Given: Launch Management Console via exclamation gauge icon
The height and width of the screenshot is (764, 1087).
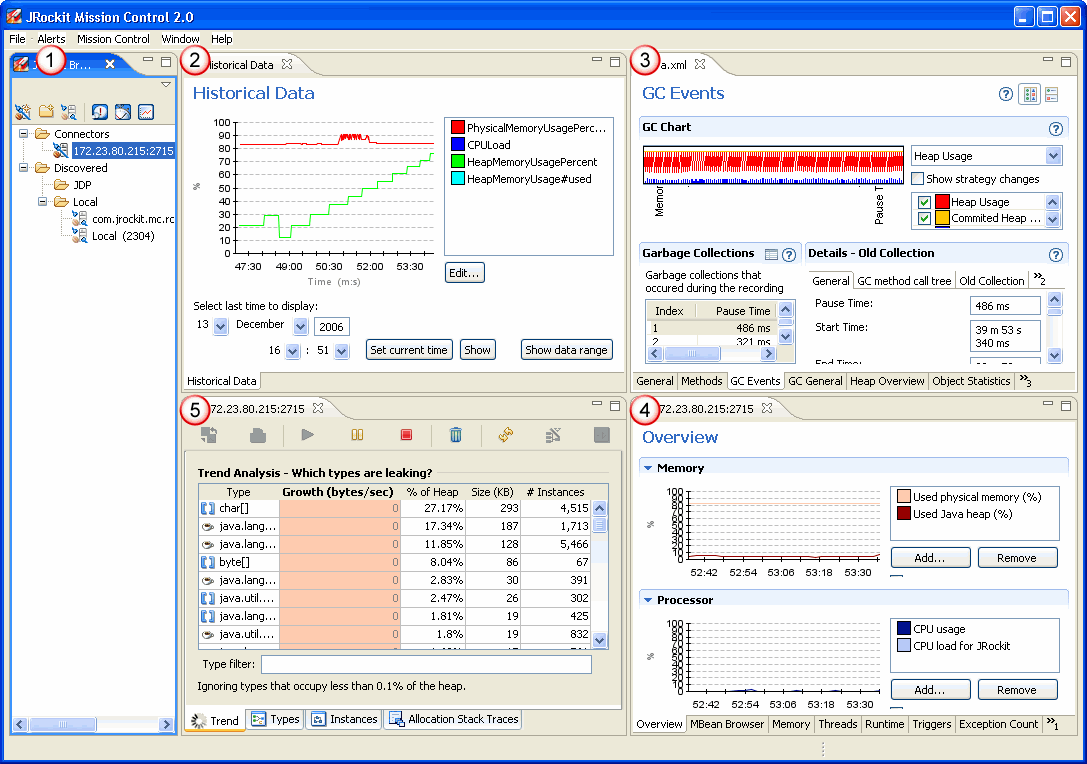Looking at the screenshot, I should (100, 112).
